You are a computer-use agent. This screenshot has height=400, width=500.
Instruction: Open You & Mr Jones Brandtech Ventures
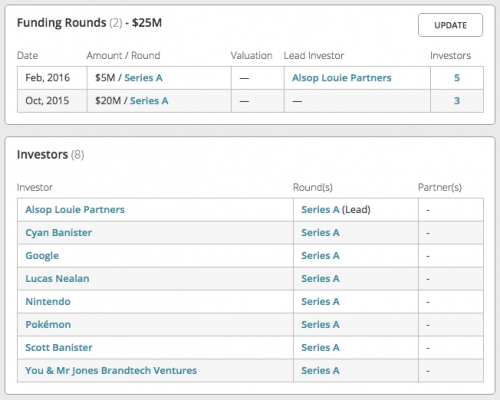pos(111,371)
